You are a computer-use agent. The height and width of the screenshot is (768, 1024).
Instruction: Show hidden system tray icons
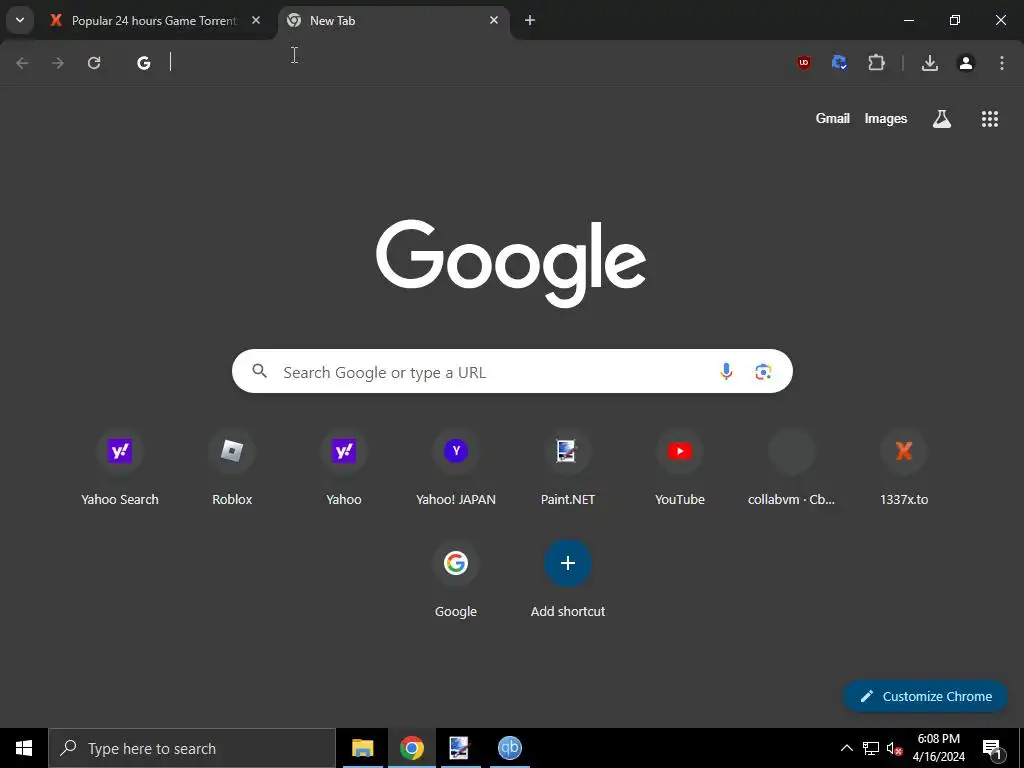[846, 748]
